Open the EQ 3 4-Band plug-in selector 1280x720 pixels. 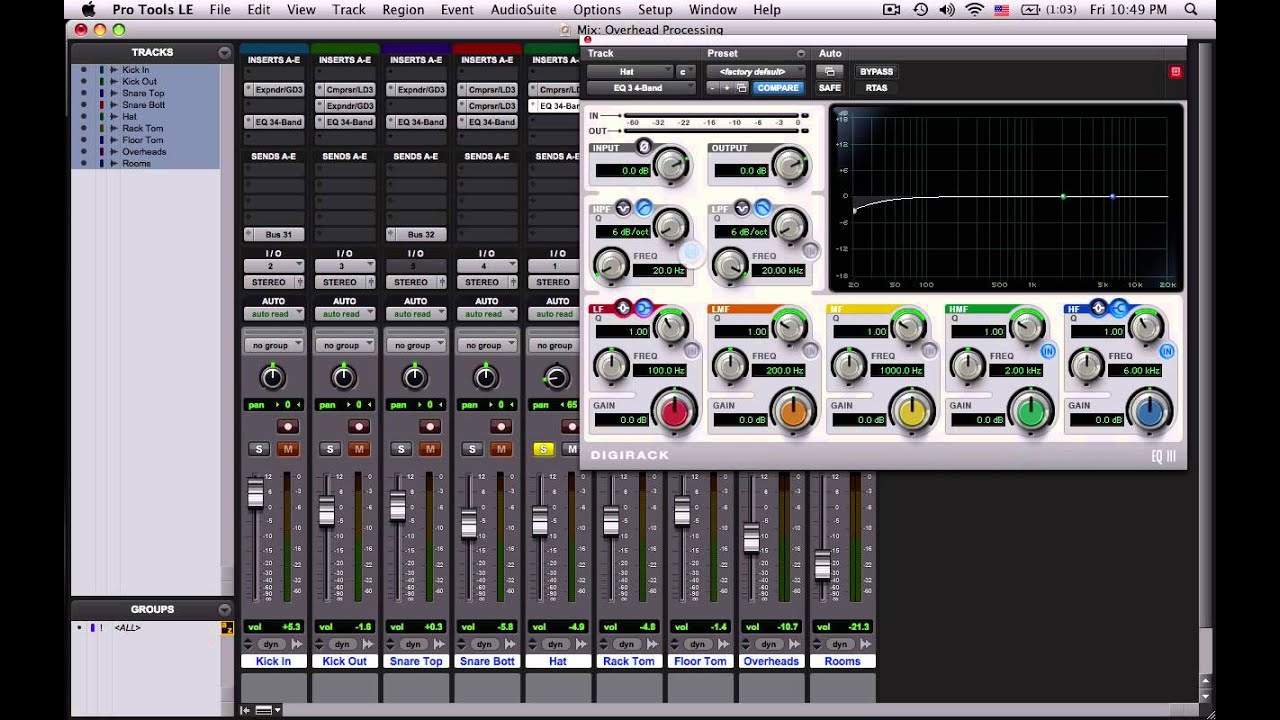[x=641, y=88]
